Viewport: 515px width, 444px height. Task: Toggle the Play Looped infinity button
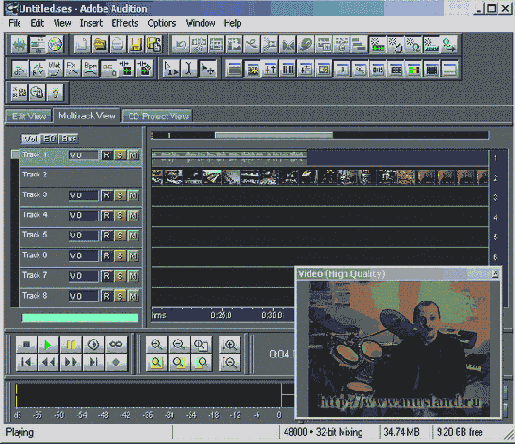coord(116,344)
